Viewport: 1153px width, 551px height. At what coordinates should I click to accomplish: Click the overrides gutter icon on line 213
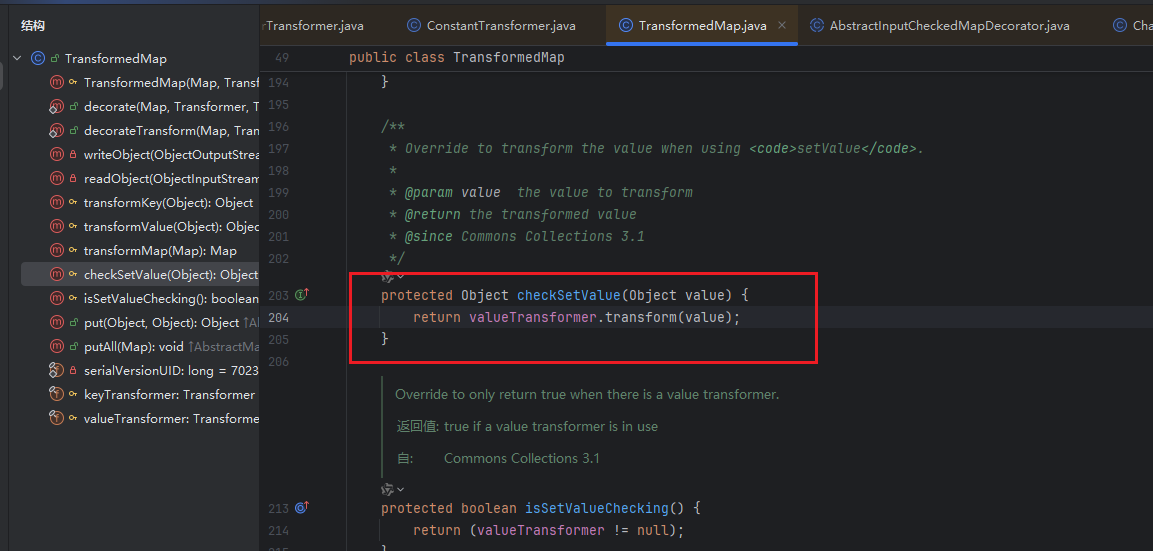pos(301,508)
